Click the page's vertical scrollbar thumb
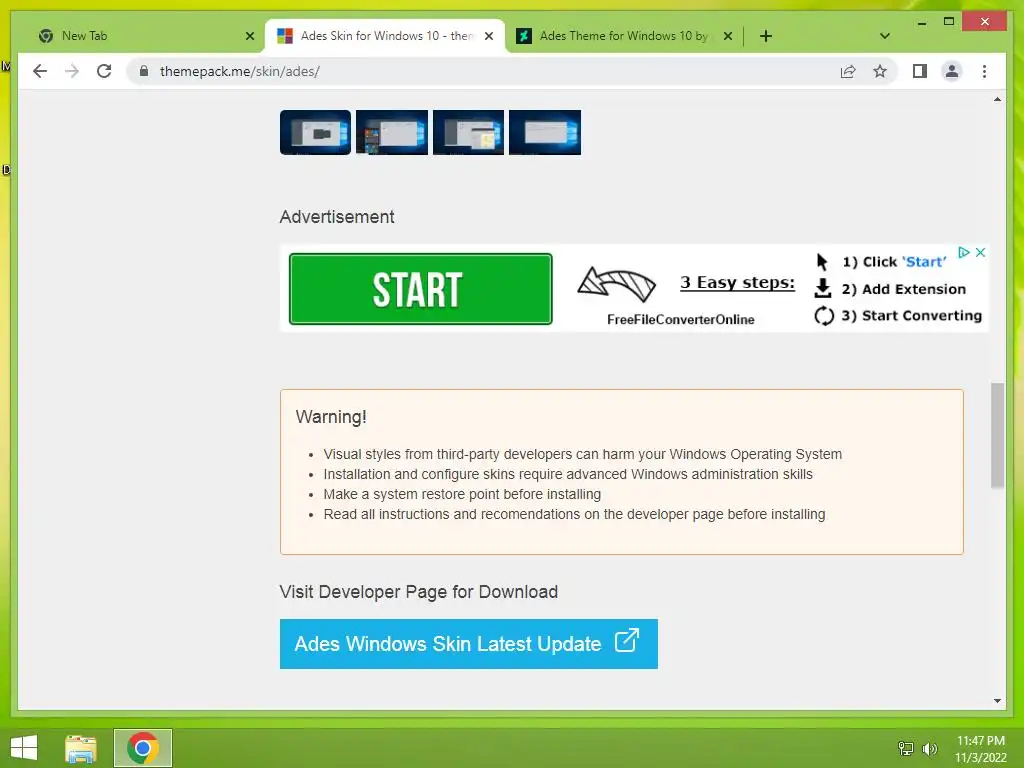1024x768 pixels. tap(997, 436)
